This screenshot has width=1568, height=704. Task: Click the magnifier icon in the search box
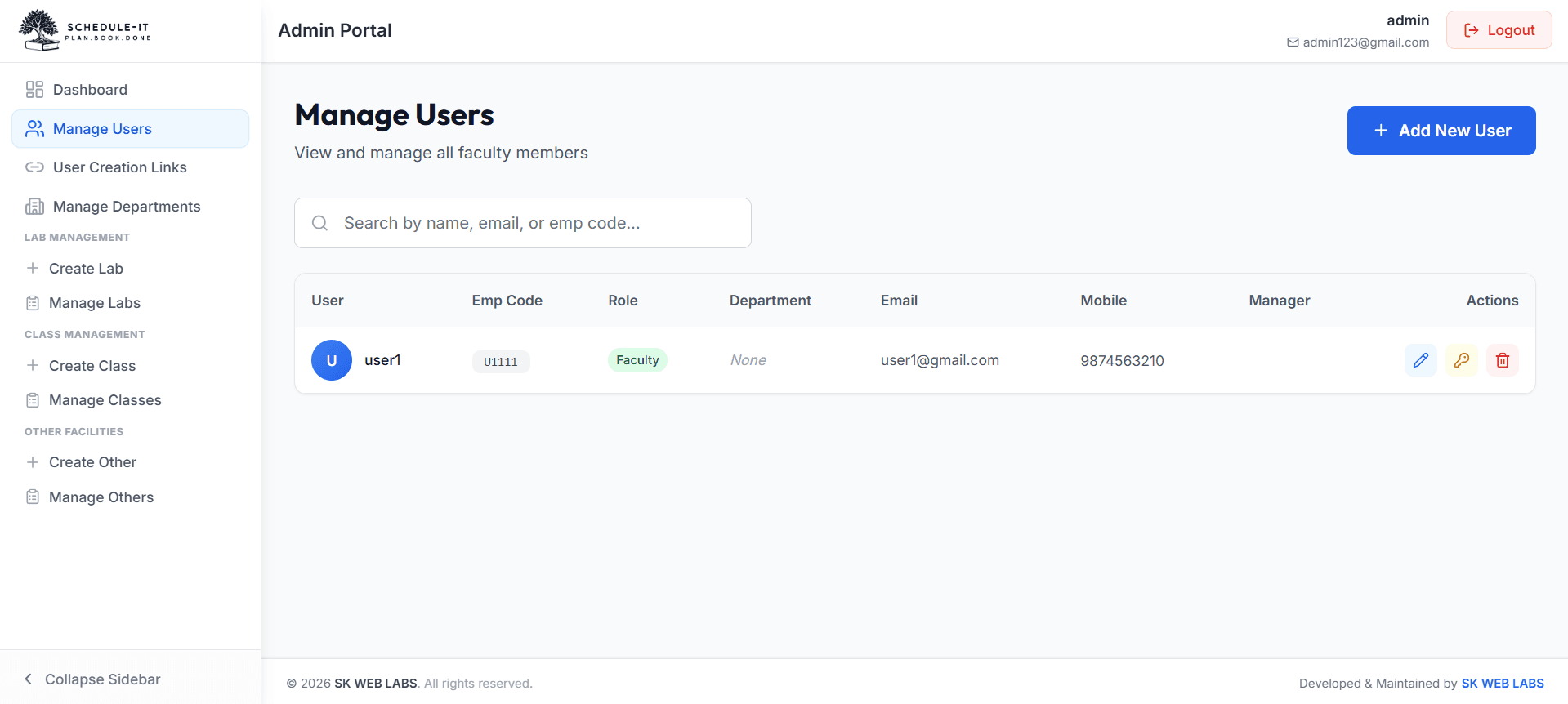tap(320, 223)
